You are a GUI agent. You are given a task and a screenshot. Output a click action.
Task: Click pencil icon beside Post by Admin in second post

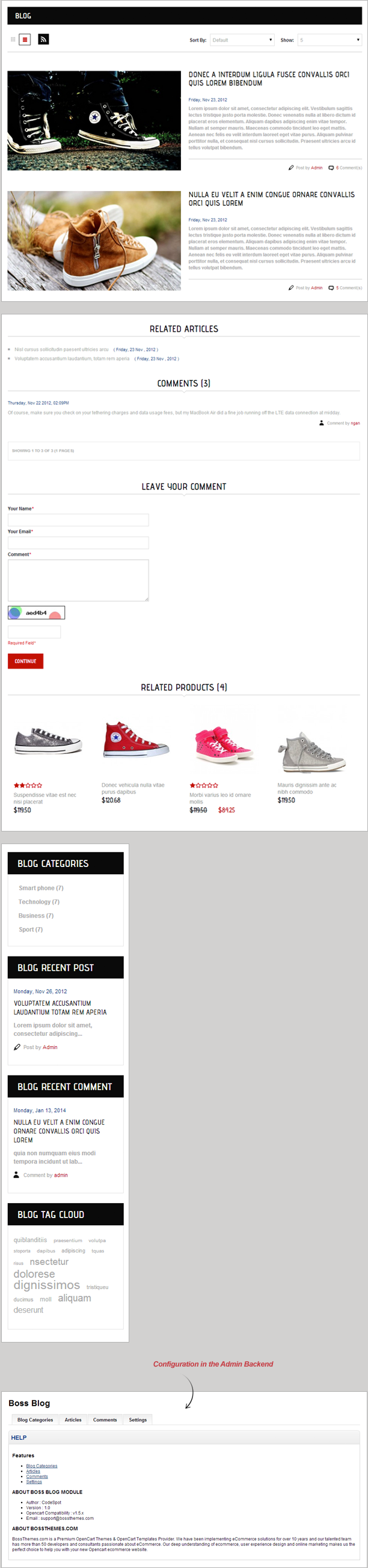click(x=291, y=288)
